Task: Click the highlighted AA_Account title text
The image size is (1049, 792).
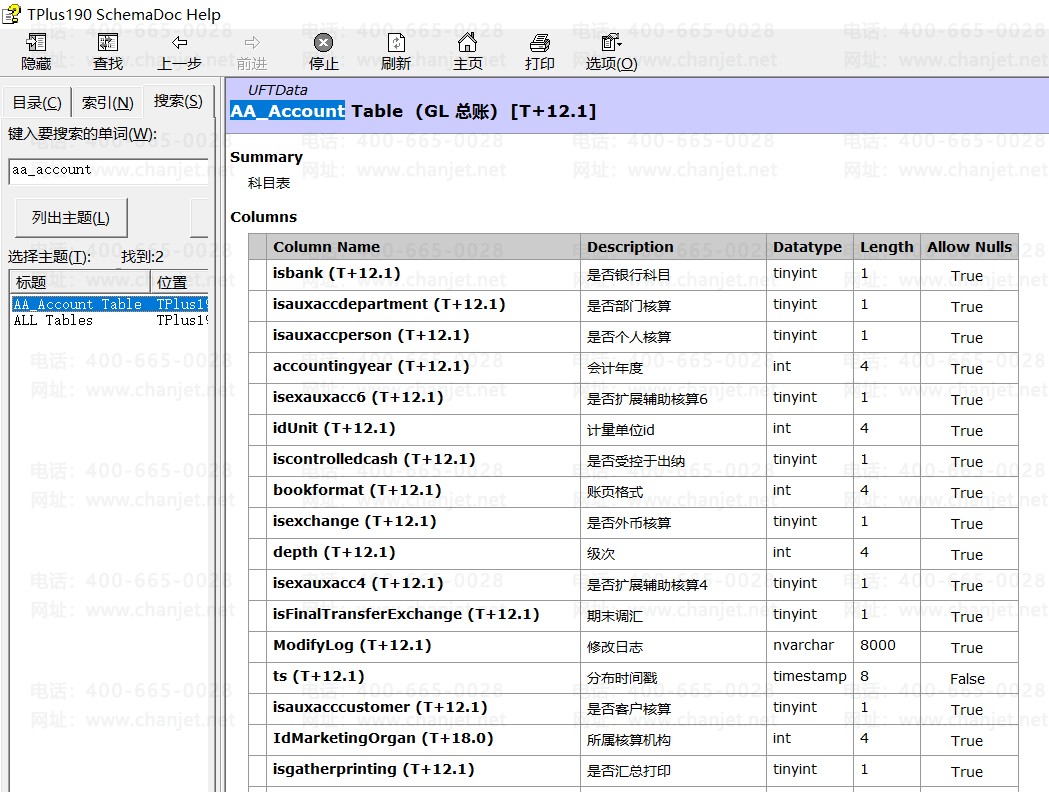Action: (x=288, y=111)
